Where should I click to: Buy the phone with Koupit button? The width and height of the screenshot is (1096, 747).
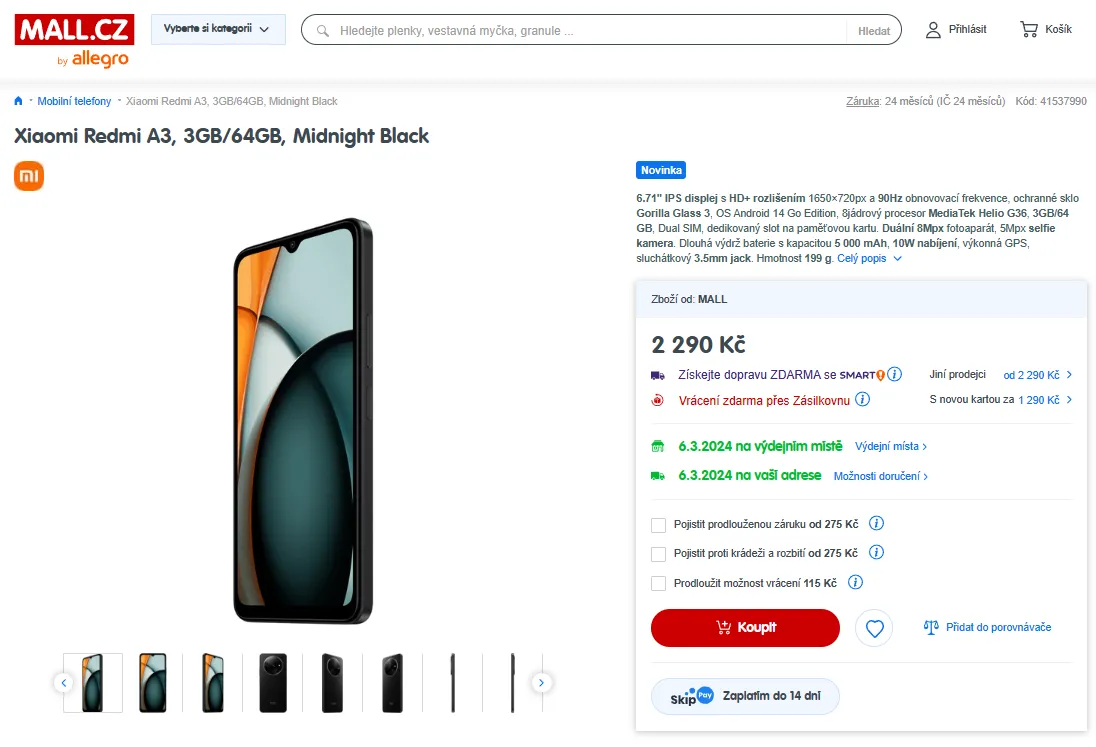(745, 628)
